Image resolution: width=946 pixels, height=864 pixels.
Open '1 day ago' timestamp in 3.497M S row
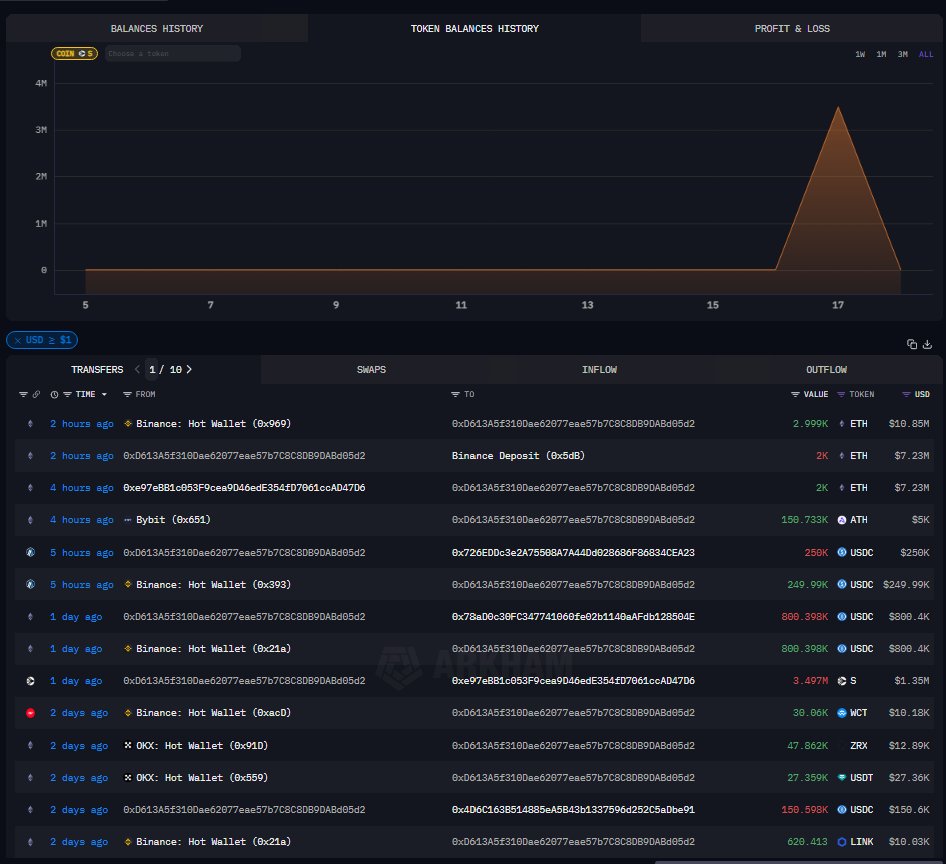[76, 681]
